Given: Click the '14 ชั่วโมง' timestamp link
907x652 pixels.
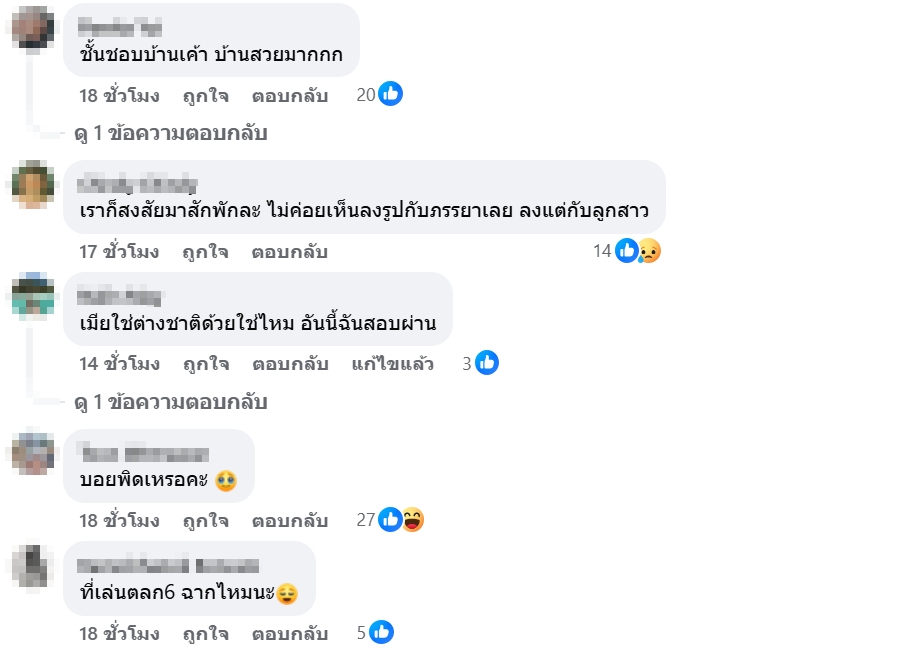Looking at the screenshot, I should [x=119, y=364].
